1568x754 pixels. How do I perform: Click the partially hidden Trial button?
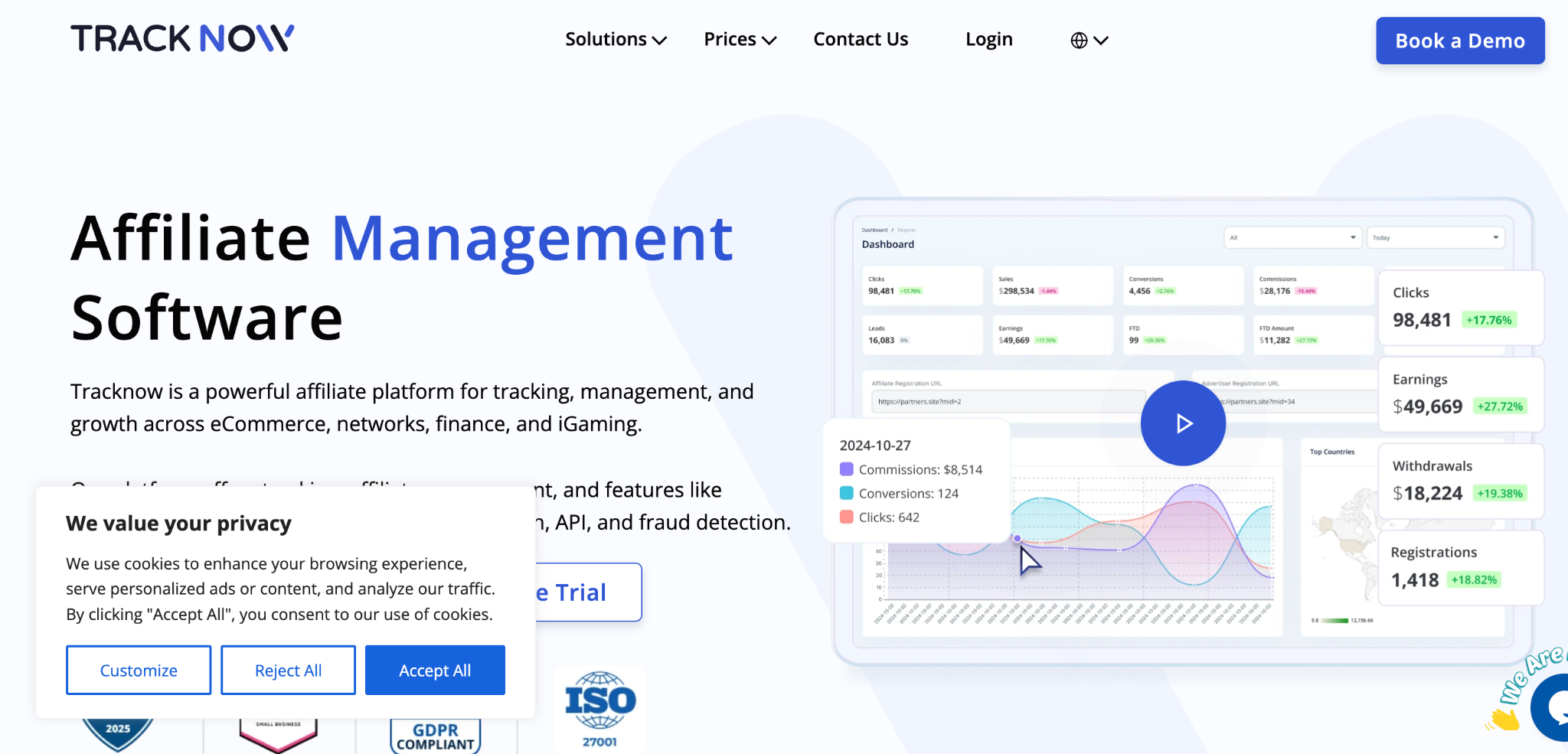[588, 592]
